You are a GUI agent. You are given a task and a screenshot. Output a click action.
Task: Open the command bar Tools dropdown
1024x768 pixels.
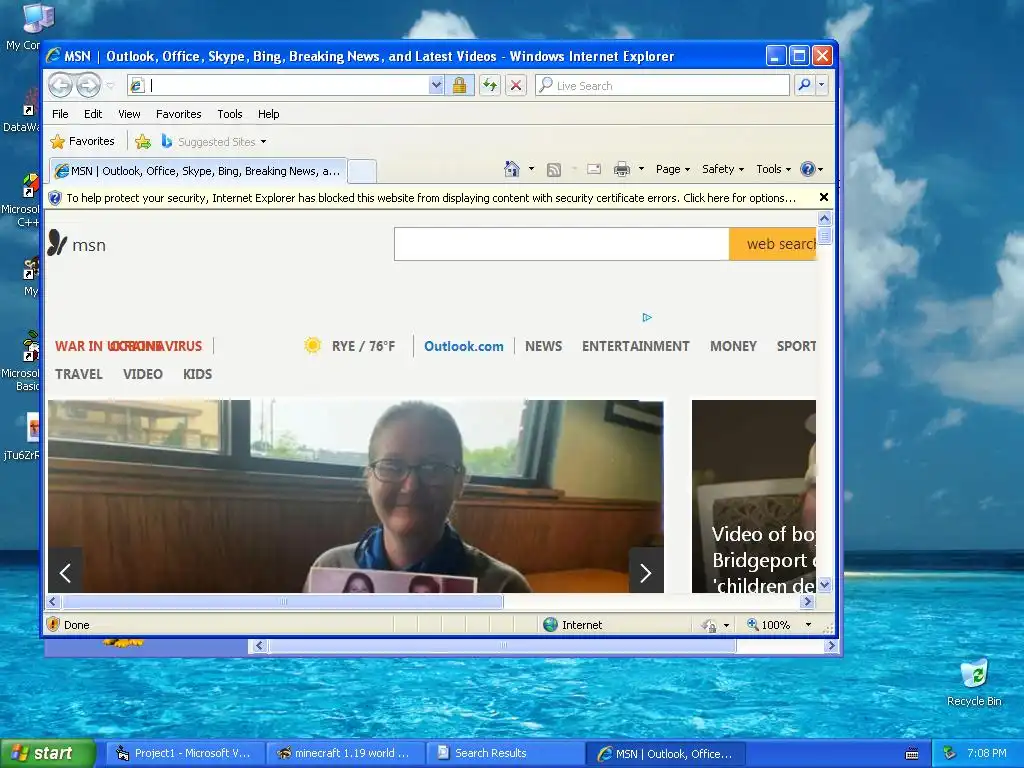[773, 169]
